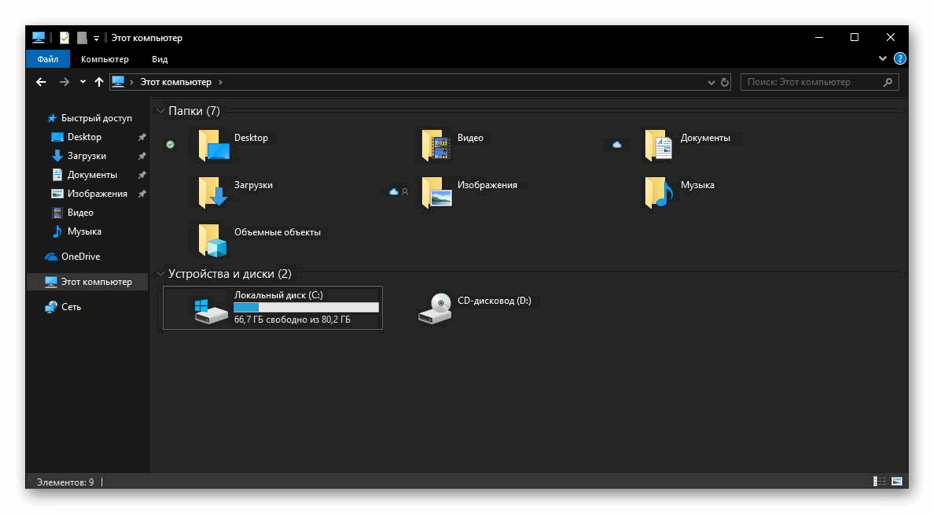Collapse the Устройства и диски (2) group

160,274
